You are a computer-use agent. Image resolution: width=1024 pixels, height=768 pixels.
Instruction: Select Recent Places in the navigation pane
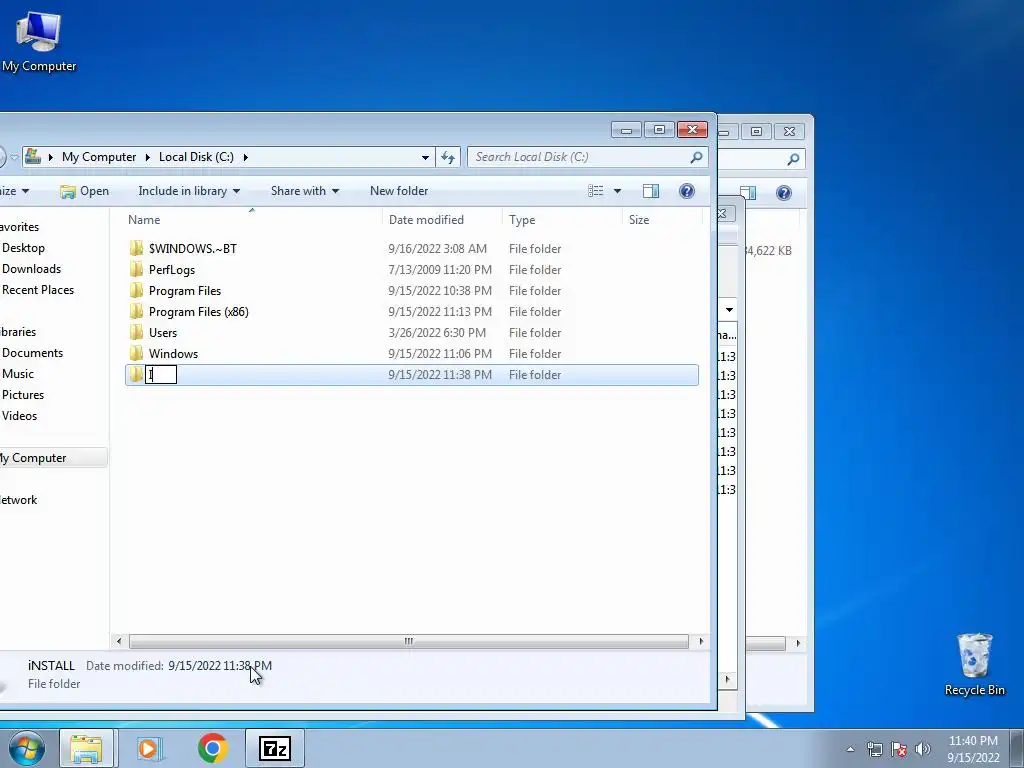coord(38,289)
